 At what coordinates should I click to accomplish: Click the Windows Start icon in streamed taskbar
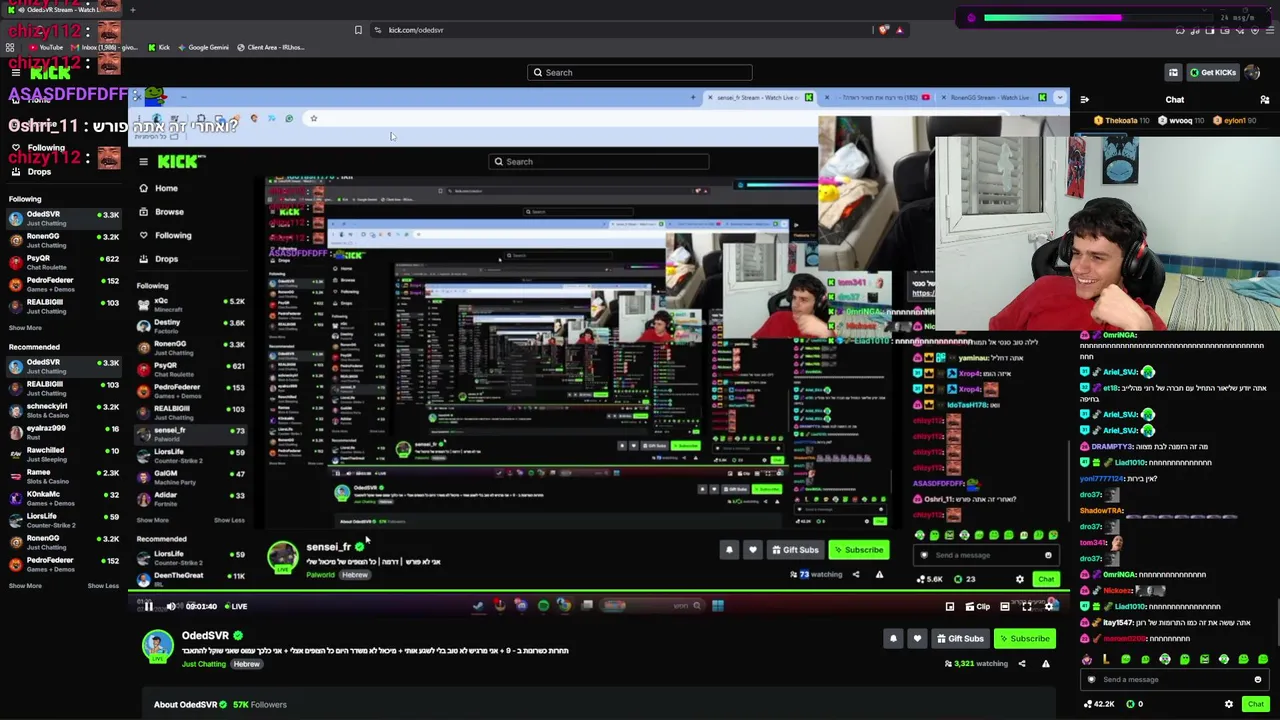pos(718,606)
